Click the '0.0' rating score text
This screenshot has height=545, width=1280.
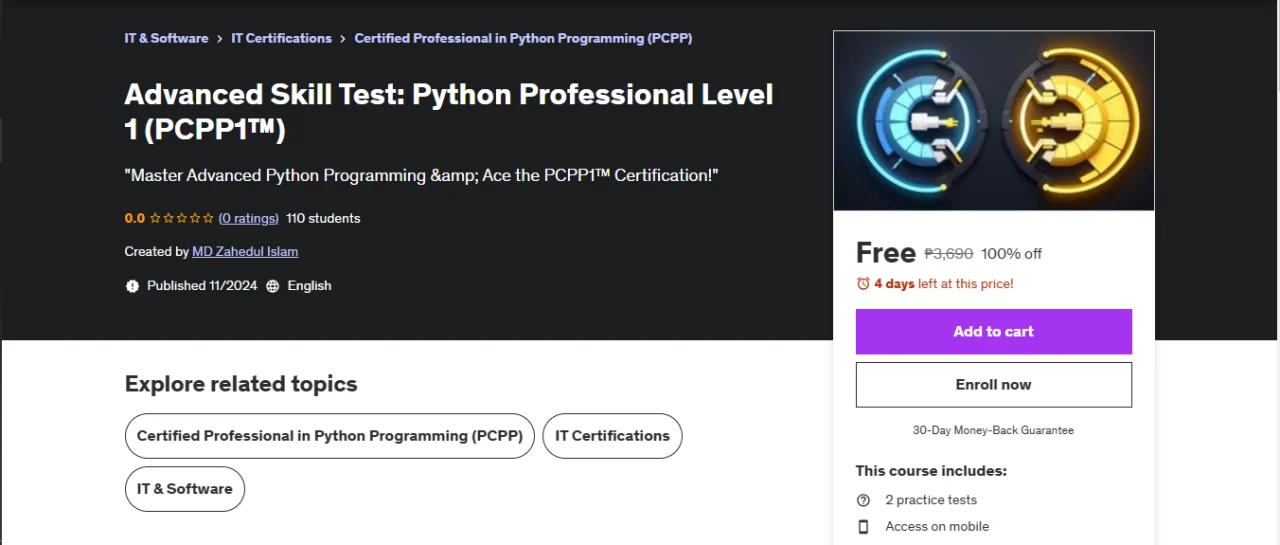pyautogui.click(x=135, y=218)
